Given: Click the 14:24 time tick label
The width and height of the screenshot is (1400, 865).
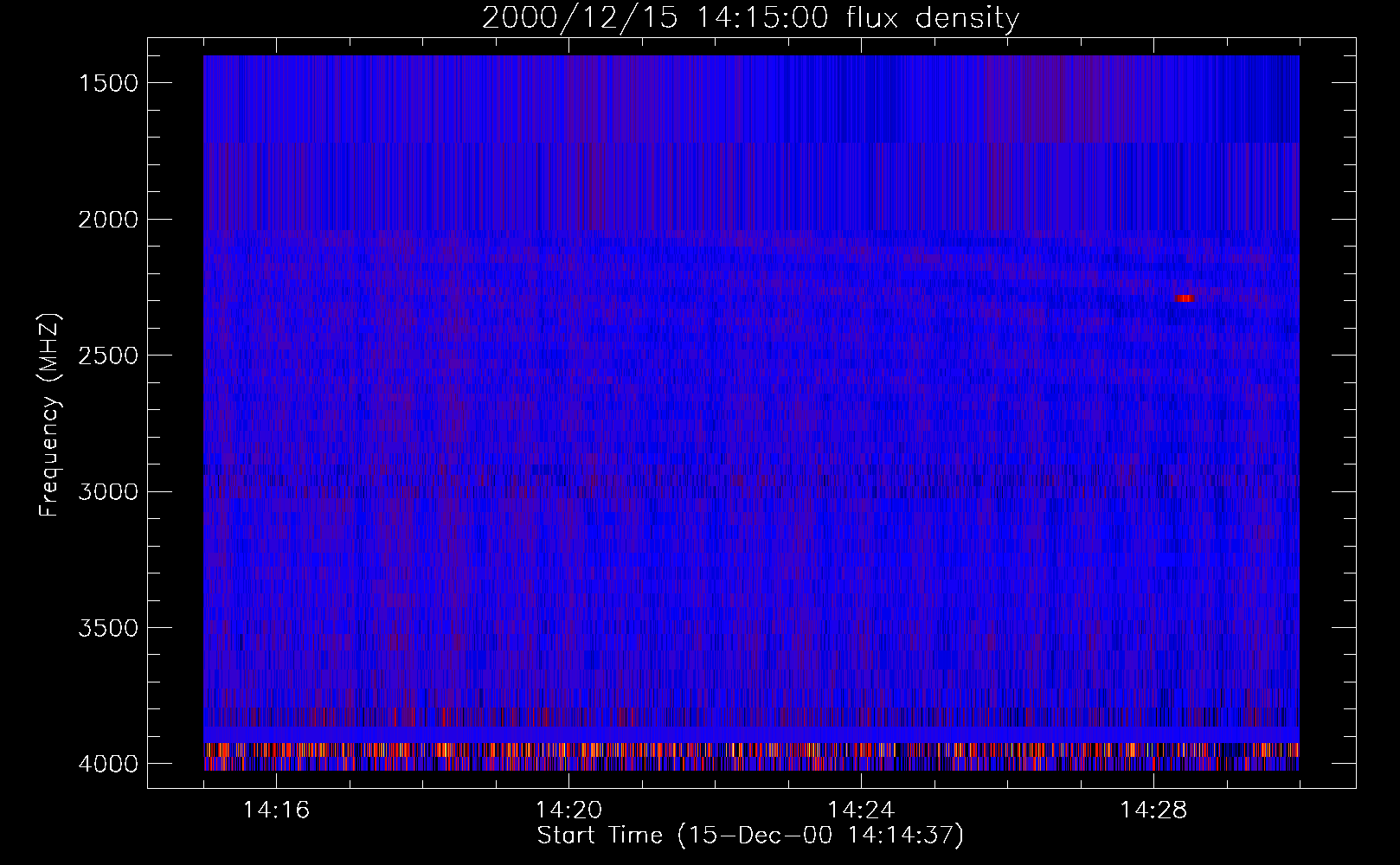Looking at the screenshot, I should point(861,811).
